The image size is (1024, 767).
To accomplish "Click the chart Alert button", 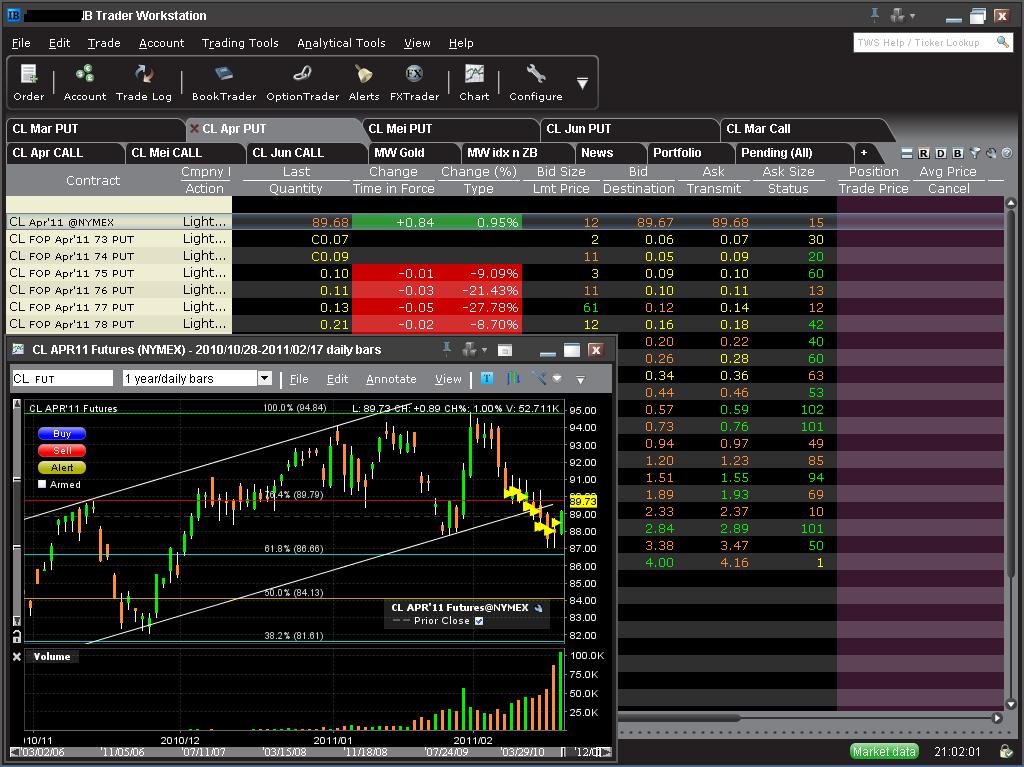I will coord(62,468).
